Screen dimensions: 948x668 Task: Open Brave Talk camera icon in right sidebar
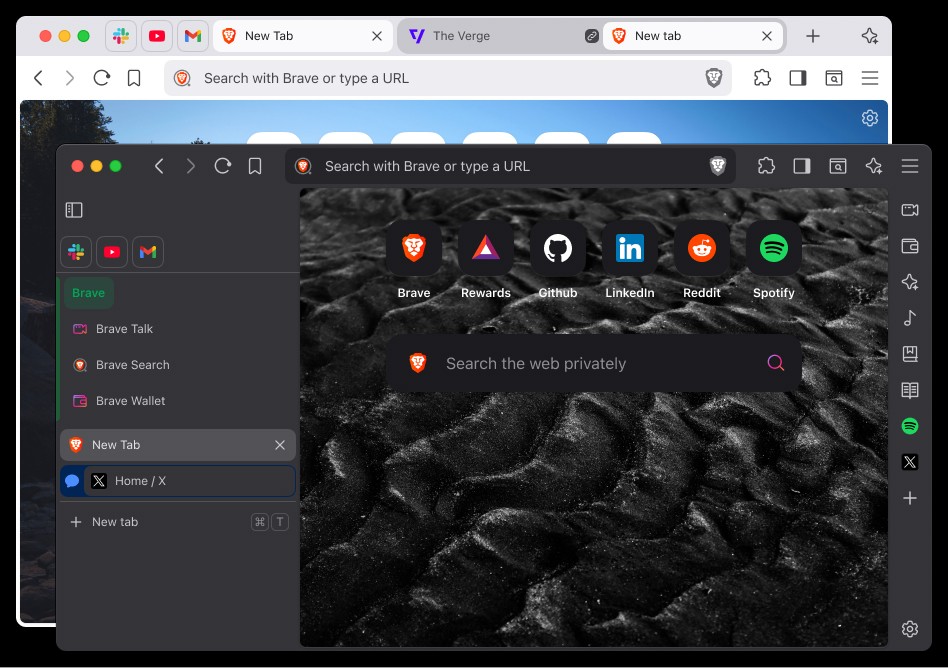click(909, 210)
